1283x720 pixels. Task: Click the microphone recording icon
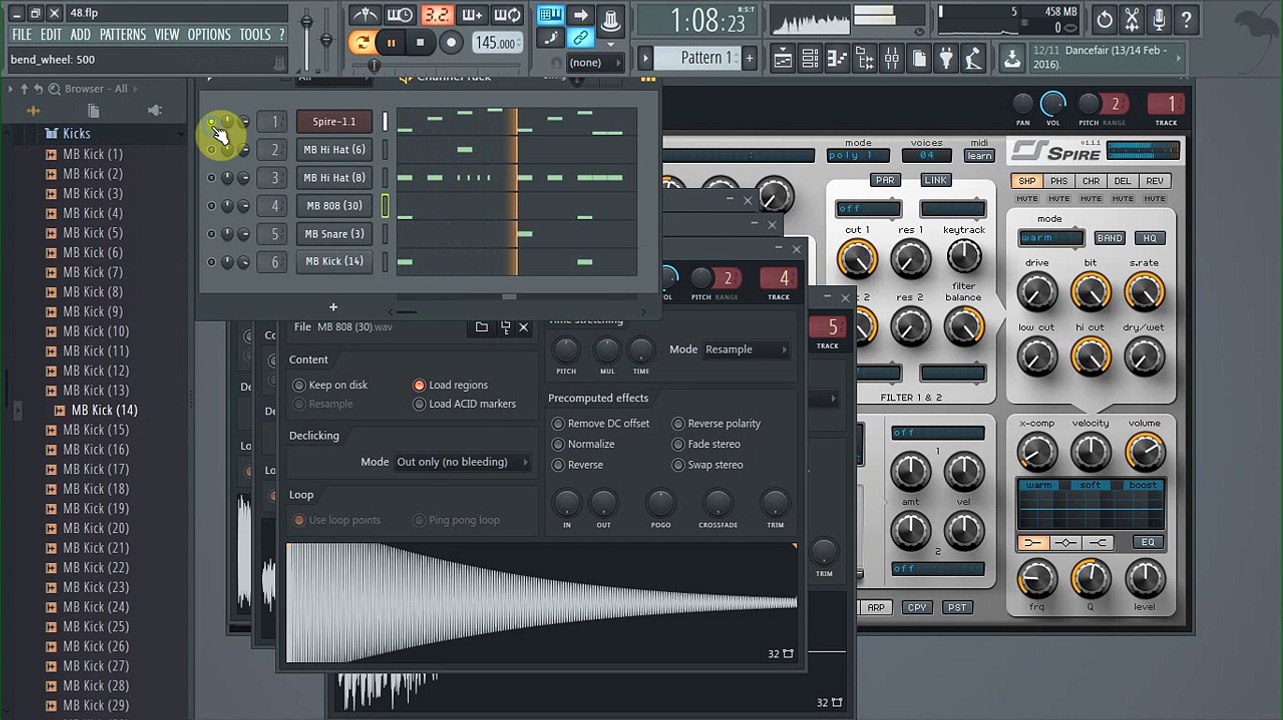tap(1159, 19)
